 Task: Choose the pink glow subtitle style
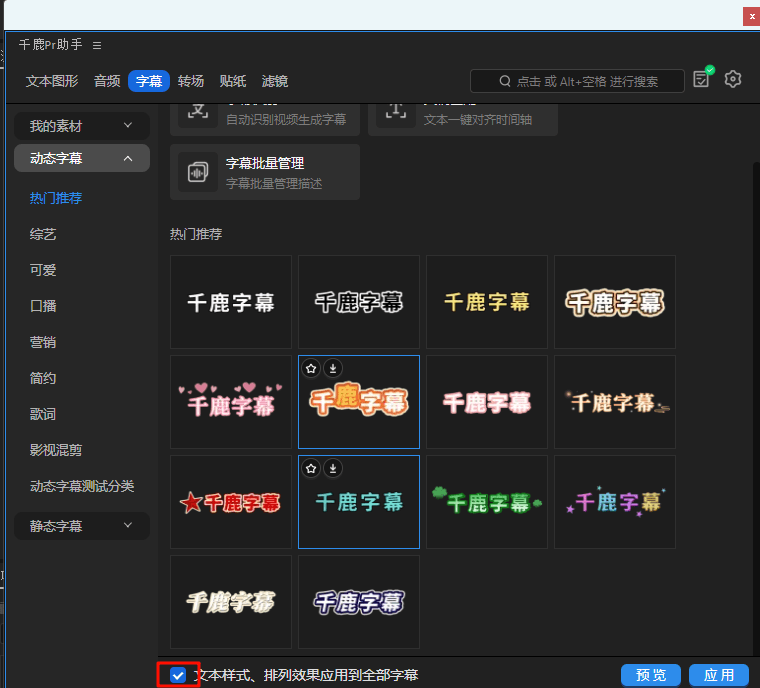coord(487,402)
